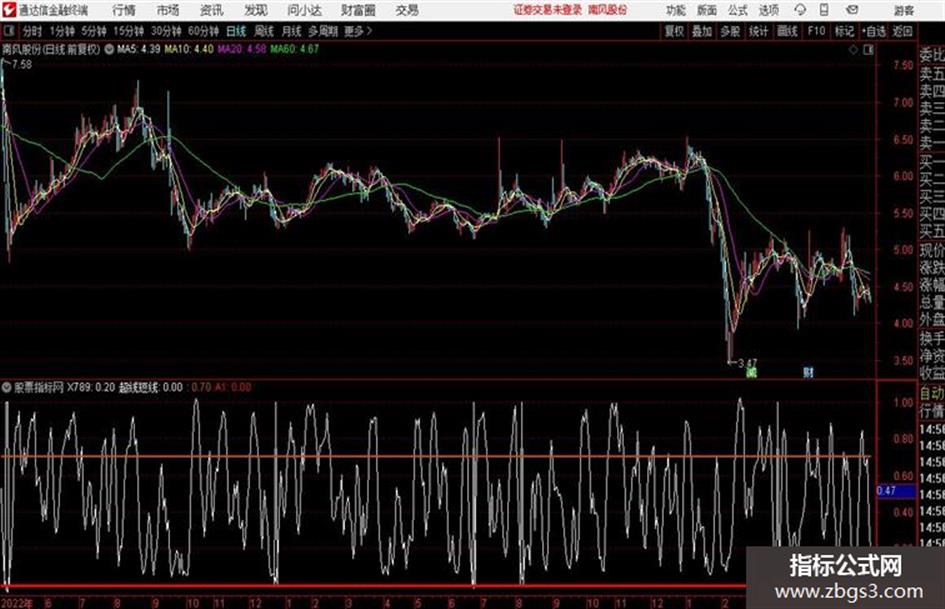Select the 日线 daily period
Screen dimensions: 945x609
[x=236, y=31]
